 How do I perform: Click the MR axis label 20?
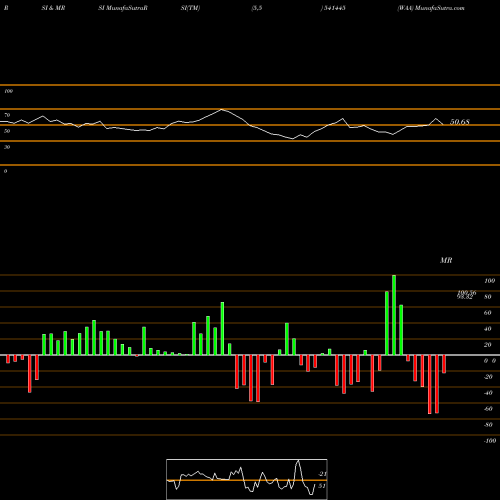pyautogui.click(x=487, y=345)
